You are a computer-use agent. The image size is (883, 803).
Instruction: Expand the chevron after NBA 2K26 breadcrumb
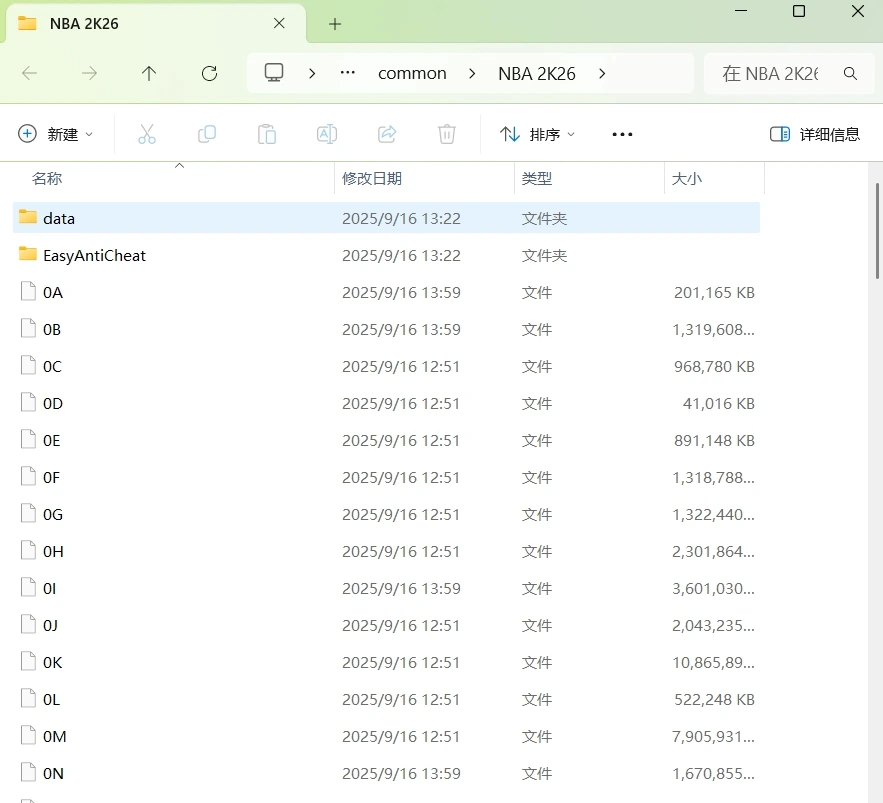coord(602,73)
